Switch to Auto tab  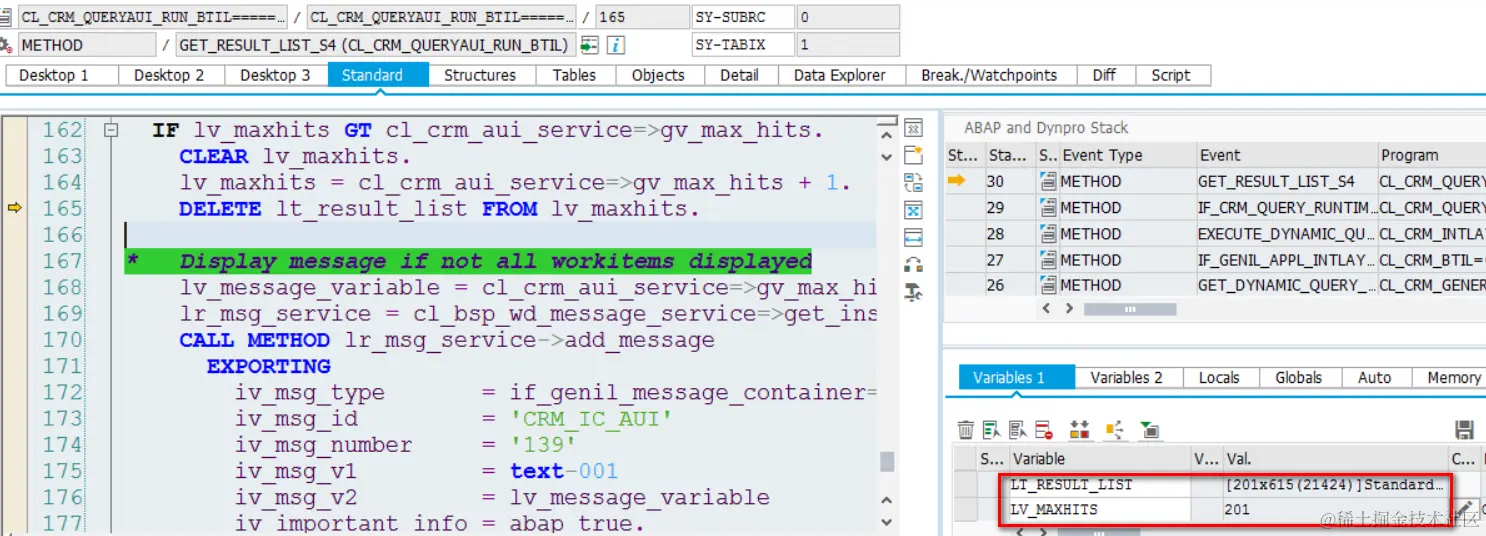[1375, 377]
